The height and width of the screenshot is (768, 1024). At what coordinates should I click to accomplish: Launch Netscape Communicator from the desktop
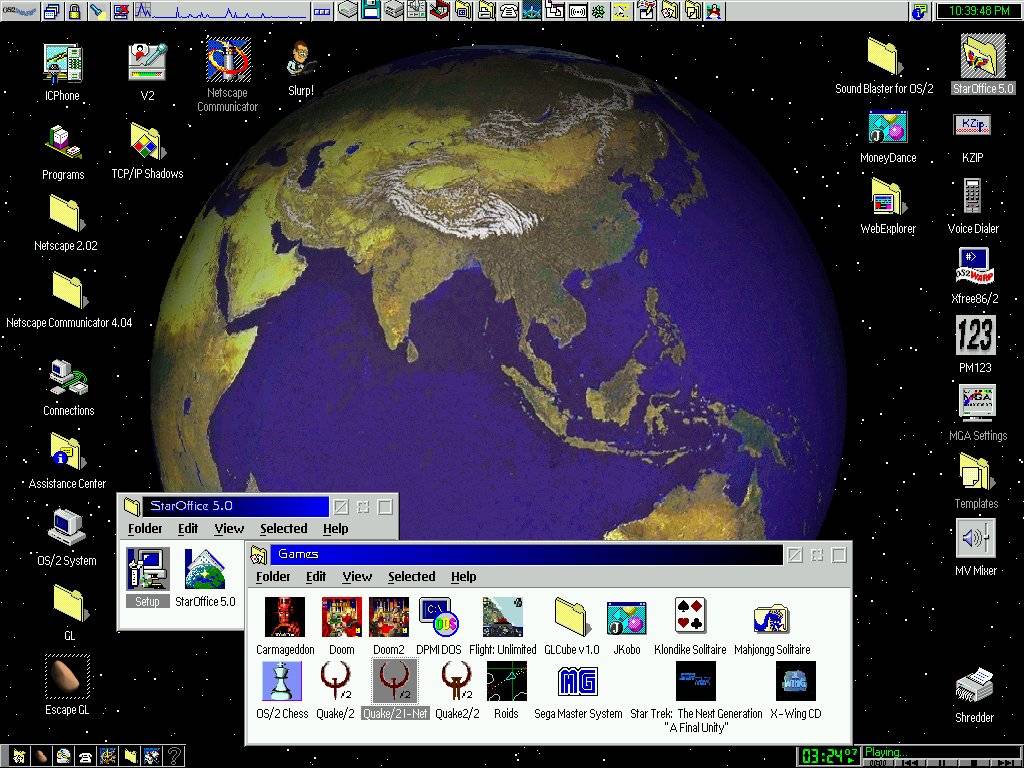click(x=227, y=75)
